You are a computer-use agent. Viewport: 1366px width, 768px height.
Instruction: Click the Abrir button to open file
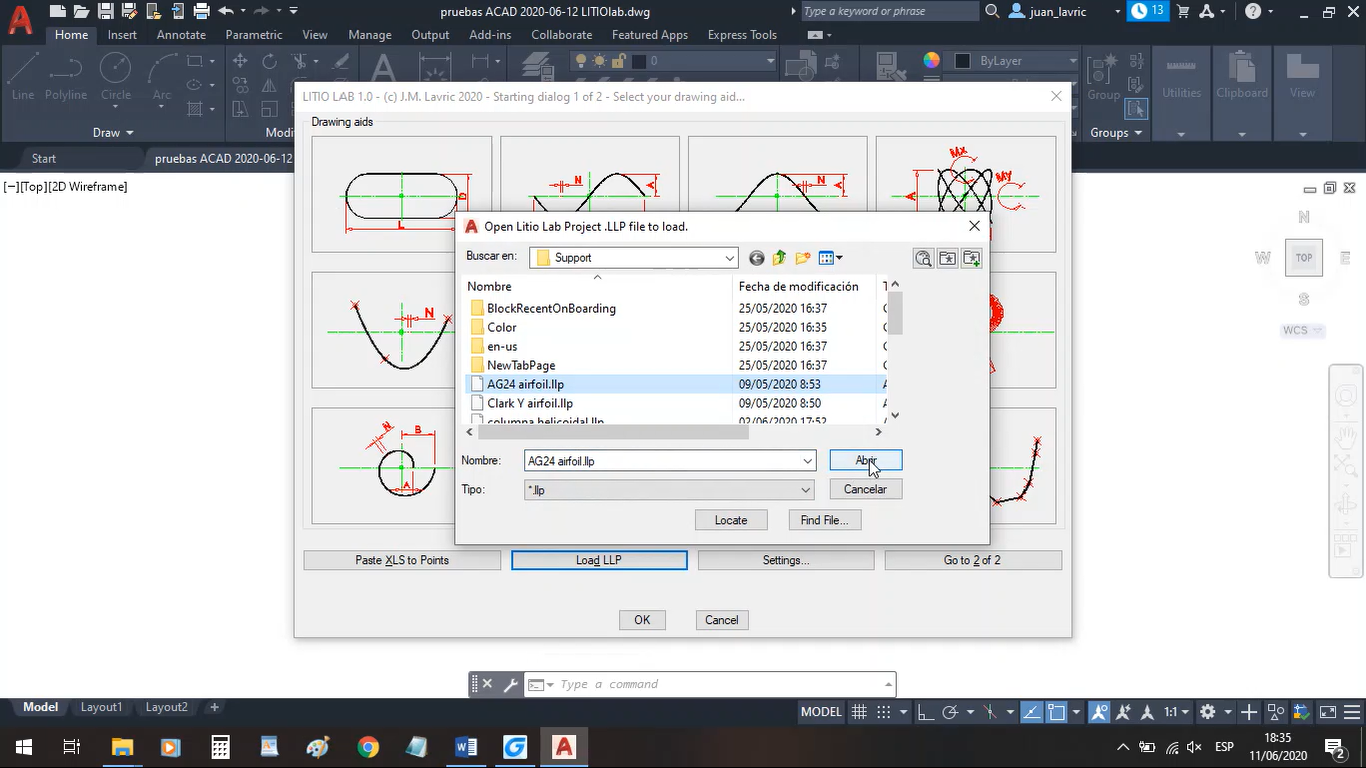866,460
